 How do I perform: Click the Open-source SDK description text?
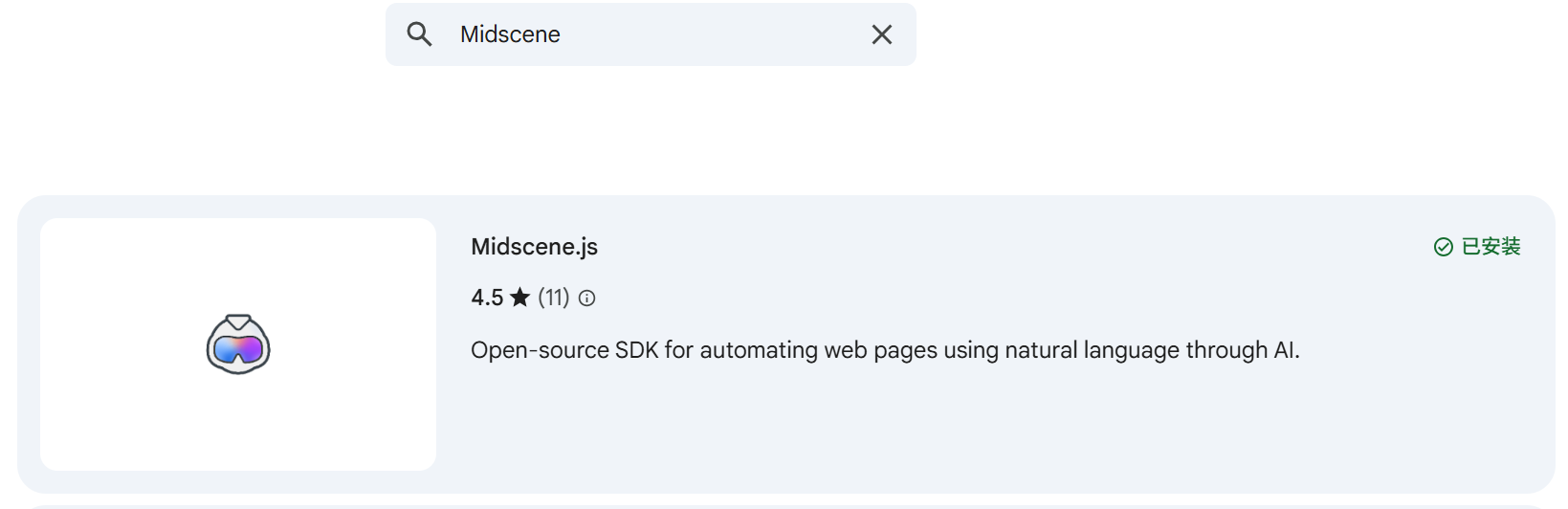pos(885,350)
